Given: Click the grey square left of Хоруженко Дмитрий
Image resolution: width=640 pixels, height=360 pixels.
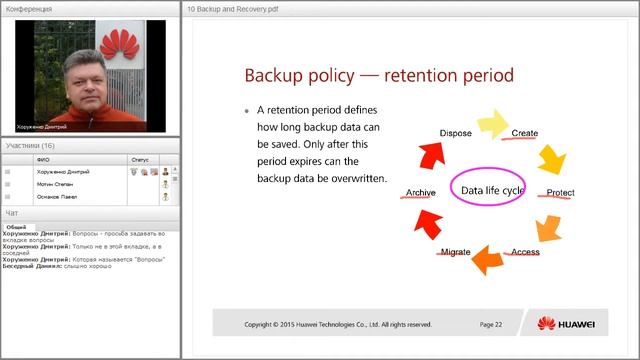Looking at the screenshot, I should pos(7,172).
